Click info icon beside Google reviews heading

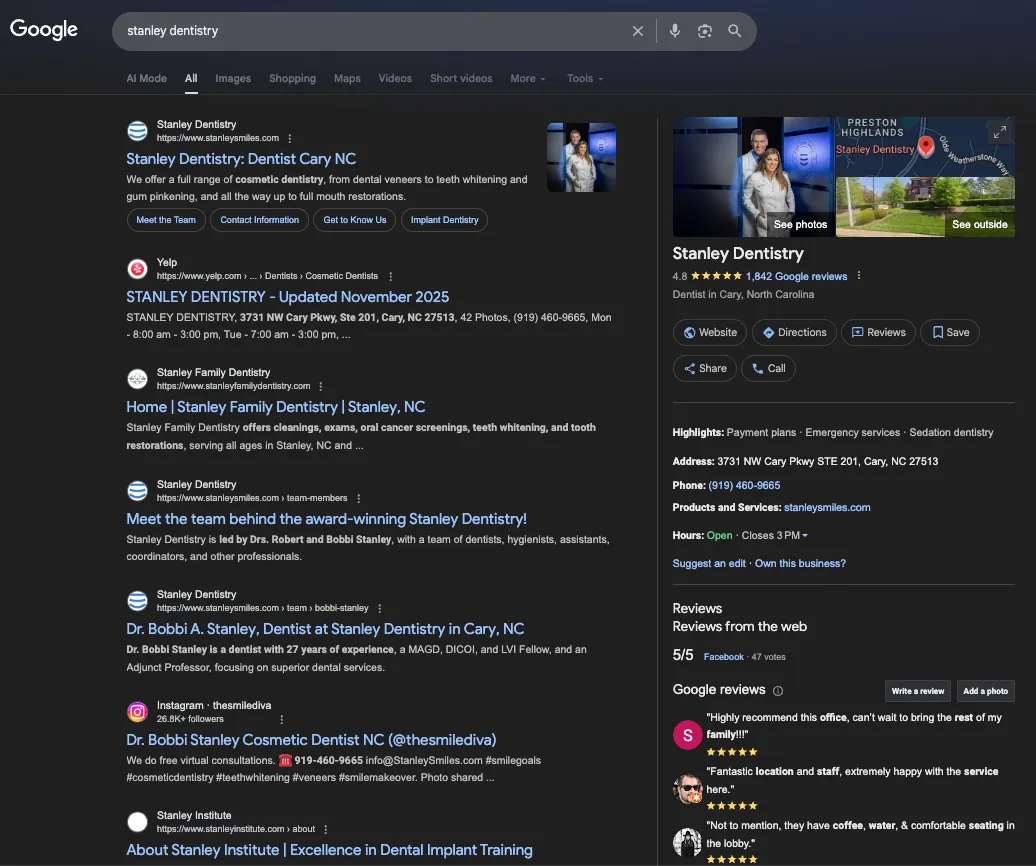(x=778, y=691)
